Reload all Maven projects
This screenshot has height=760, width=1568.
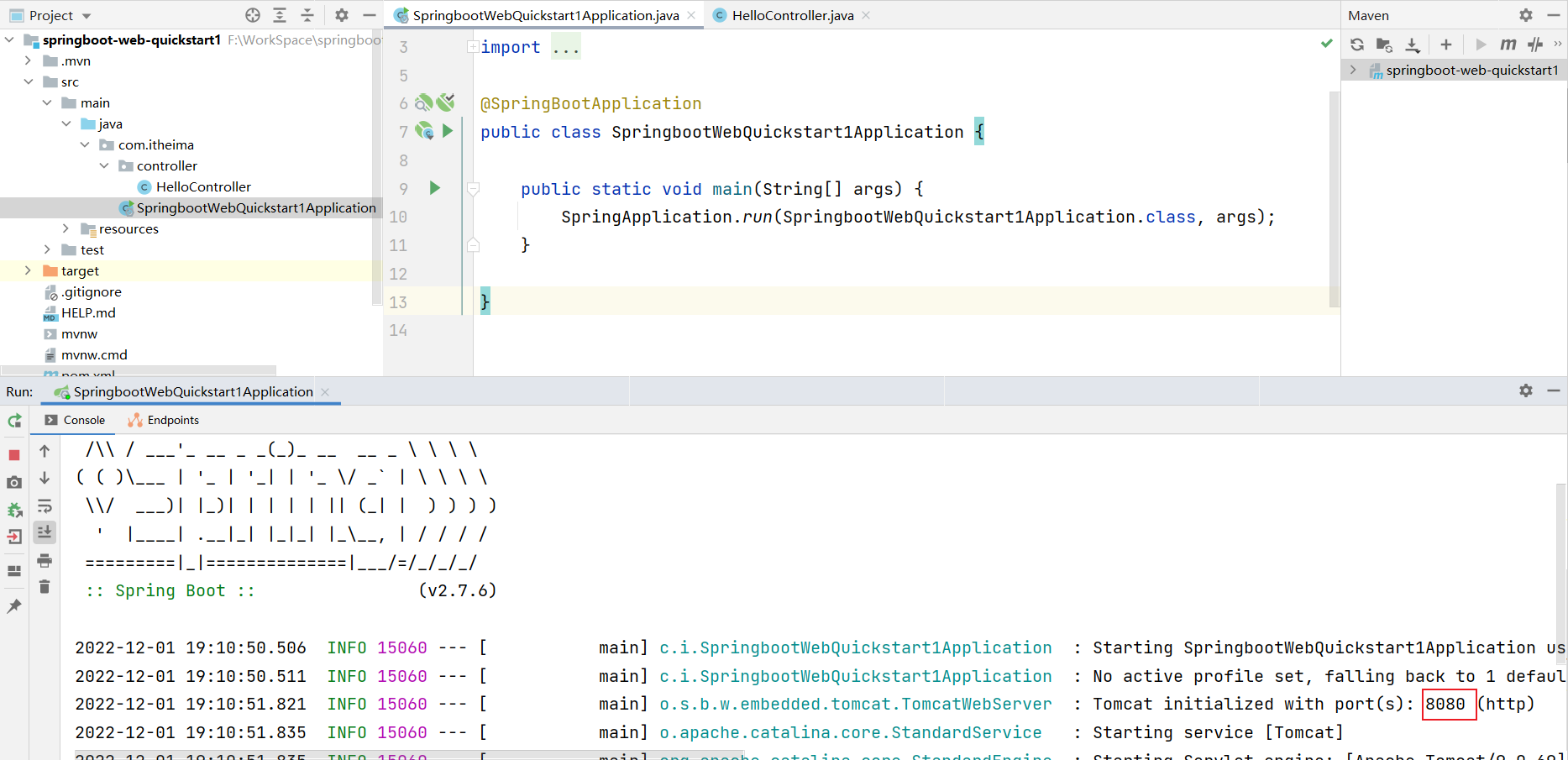(1357, 45)
